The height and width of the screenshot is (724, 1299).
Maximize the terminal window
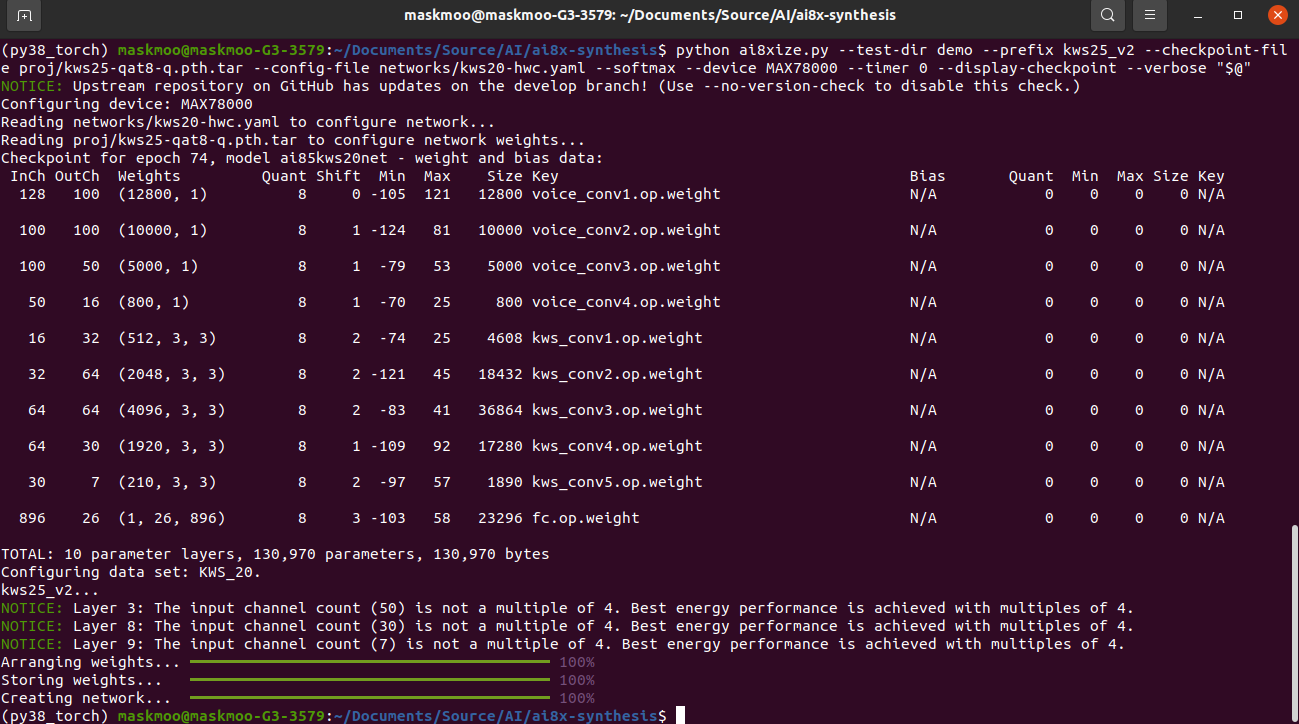[1238, 15]
